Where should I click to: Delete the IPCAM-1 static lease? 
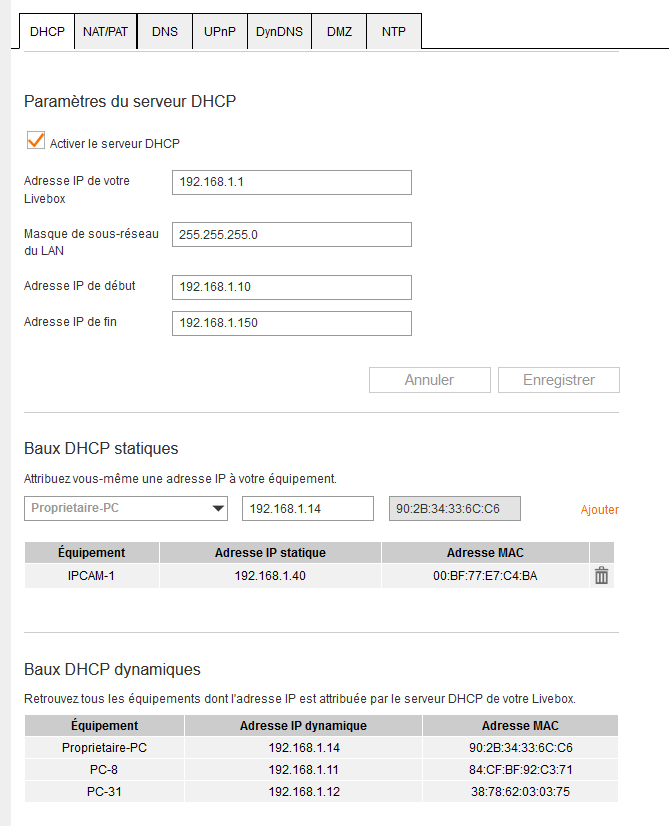tap(601, 576)
